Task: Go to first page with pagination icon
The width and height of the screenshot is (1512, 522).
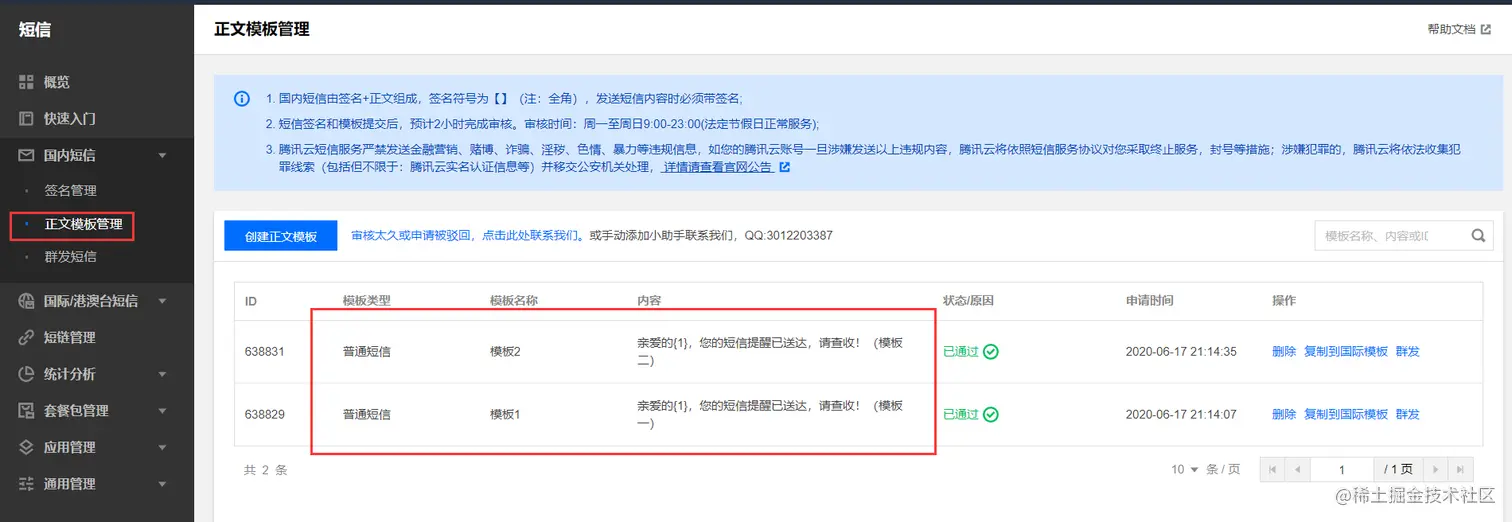Action: click(x=1272, y=469)
